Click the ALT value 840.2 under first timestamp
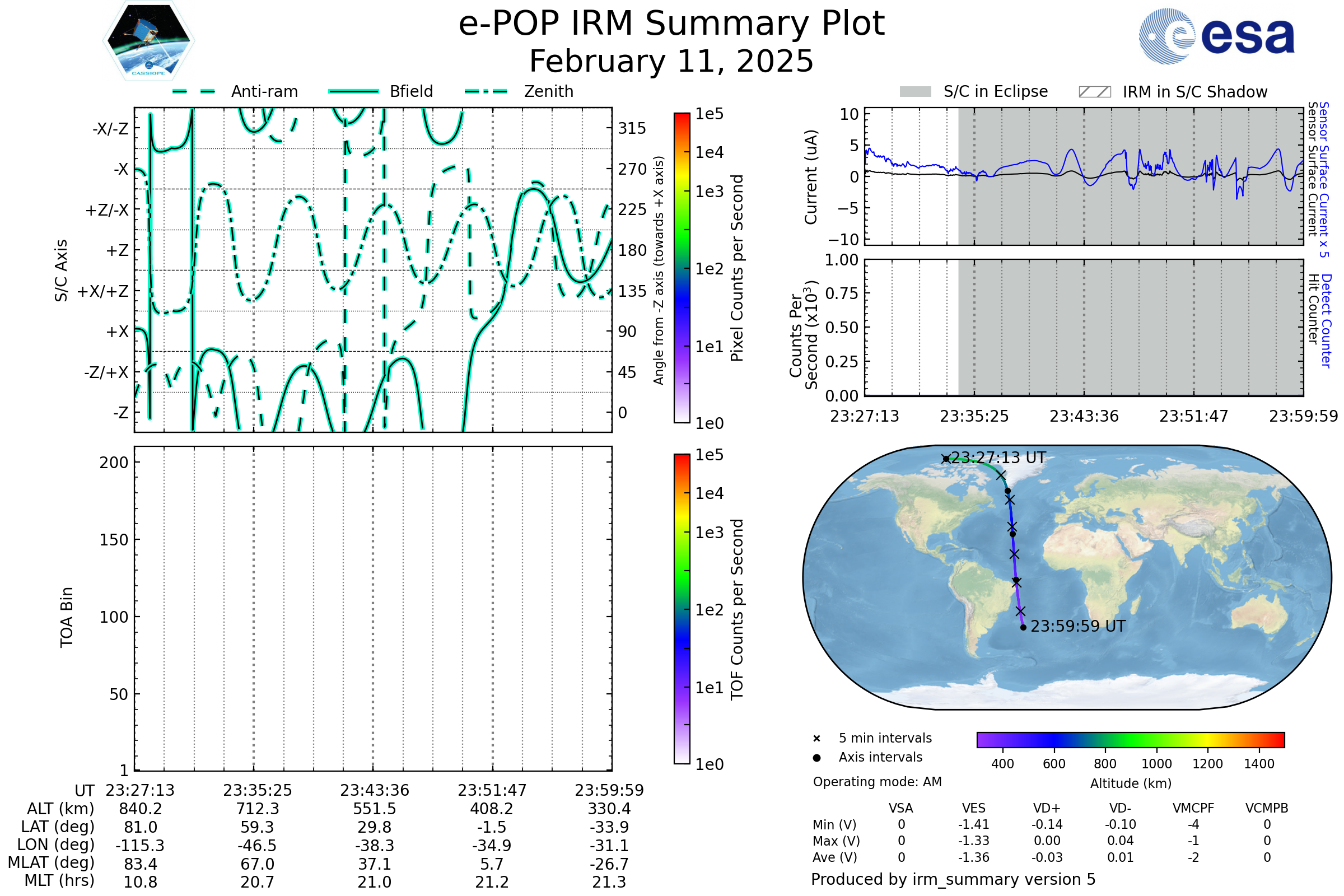This screenshot has width=1344, height=896. [141, 809]
